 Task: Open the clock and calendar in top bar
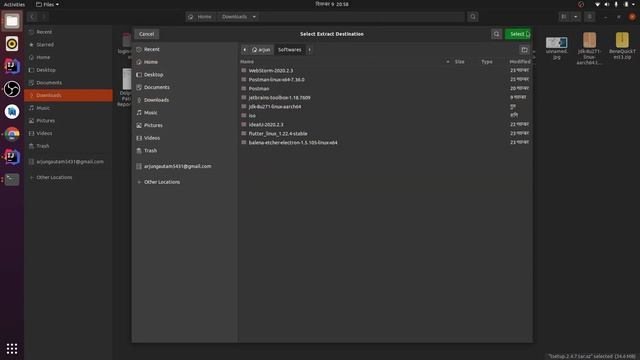pyautogui.click(x=332, y=4)
